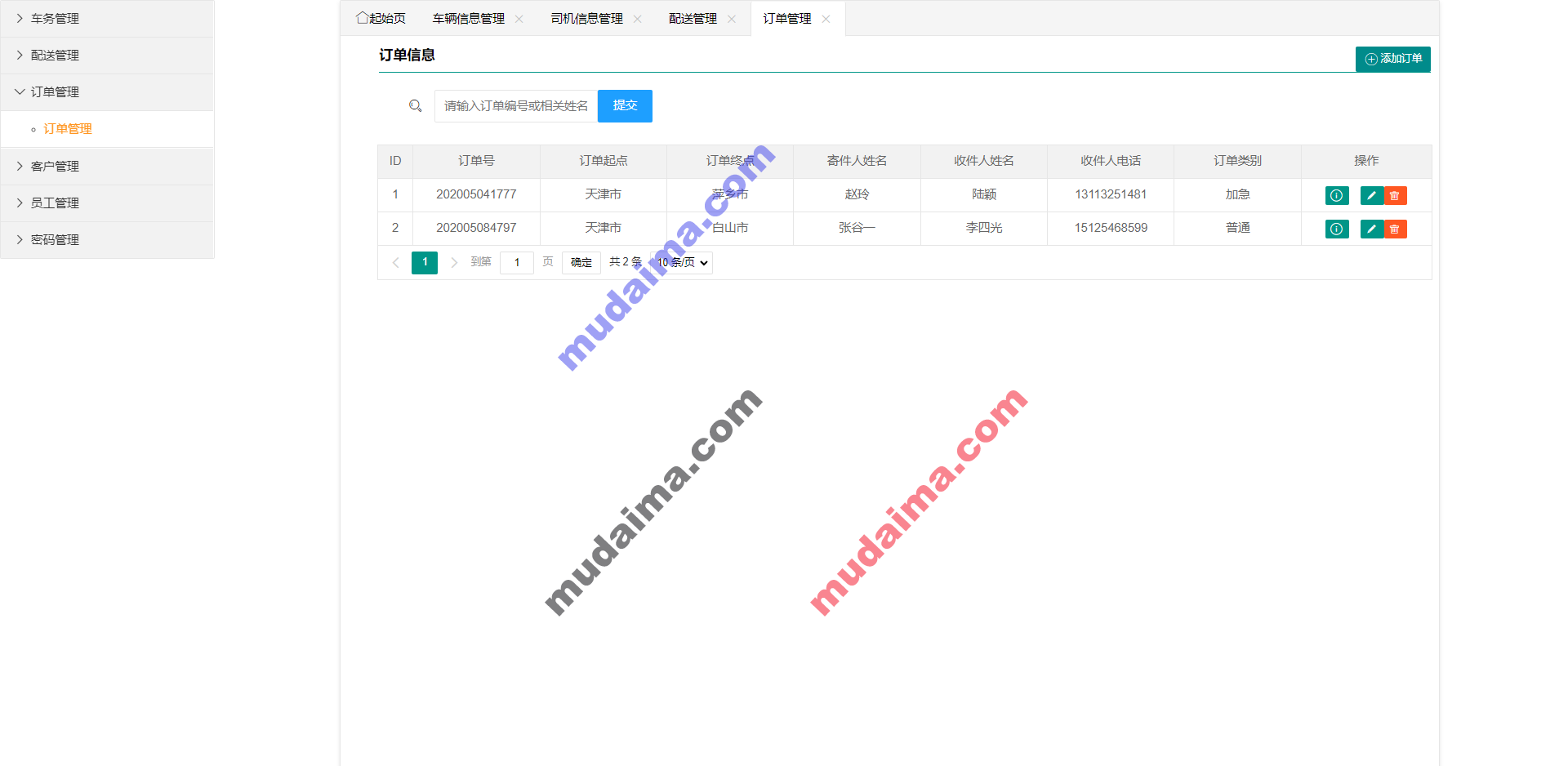The image size is (1568, 766).
Task: Click the 提交 search button
Action: pyautogui.click(x=625, y=106)
